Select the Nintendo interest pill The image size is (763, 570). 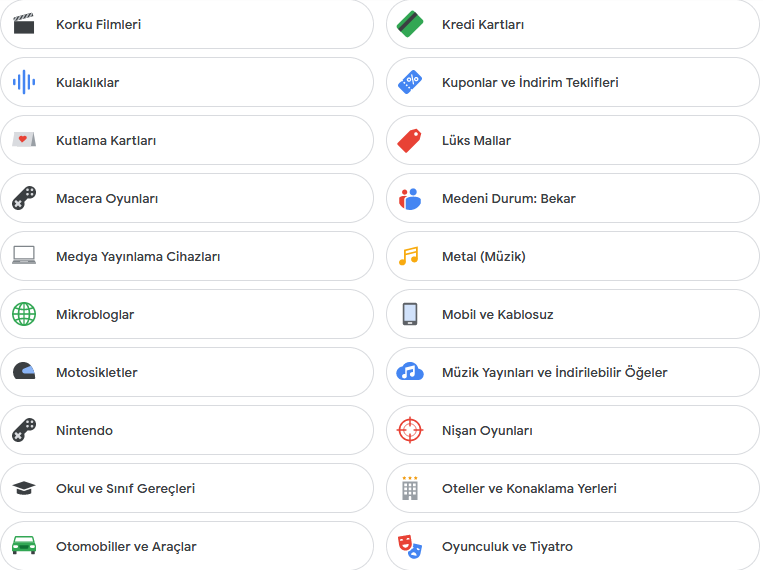[187, 430]
